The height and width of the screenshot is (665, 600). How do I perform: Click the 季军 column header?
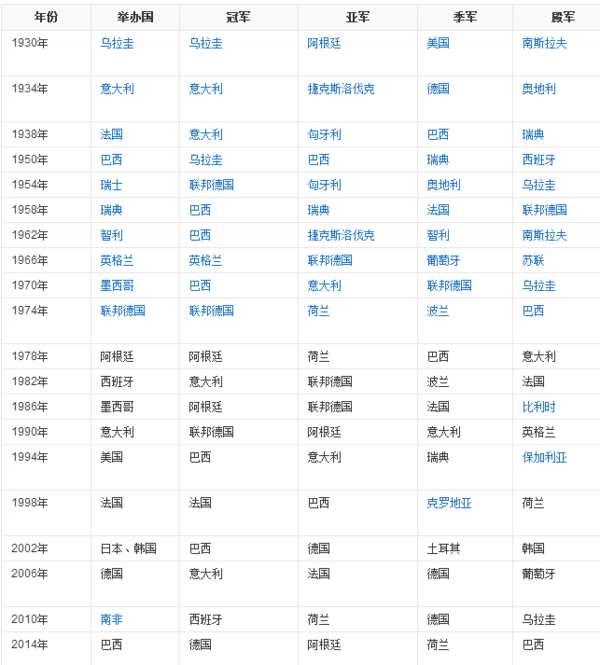click(x=465, y=17)
